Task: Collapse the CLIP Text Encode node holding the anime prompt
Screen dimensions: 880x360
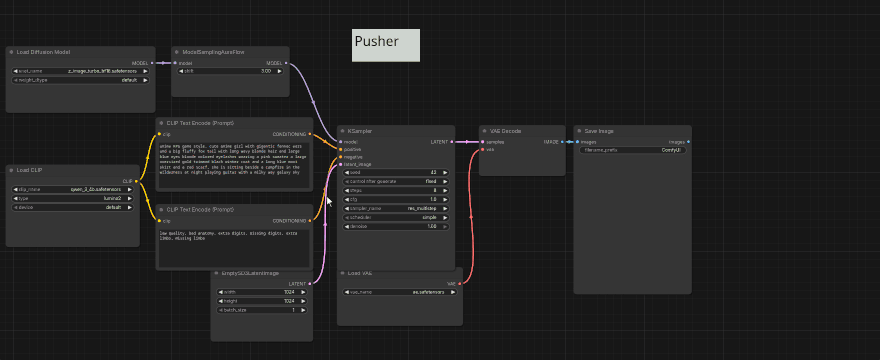Action: 161,122
